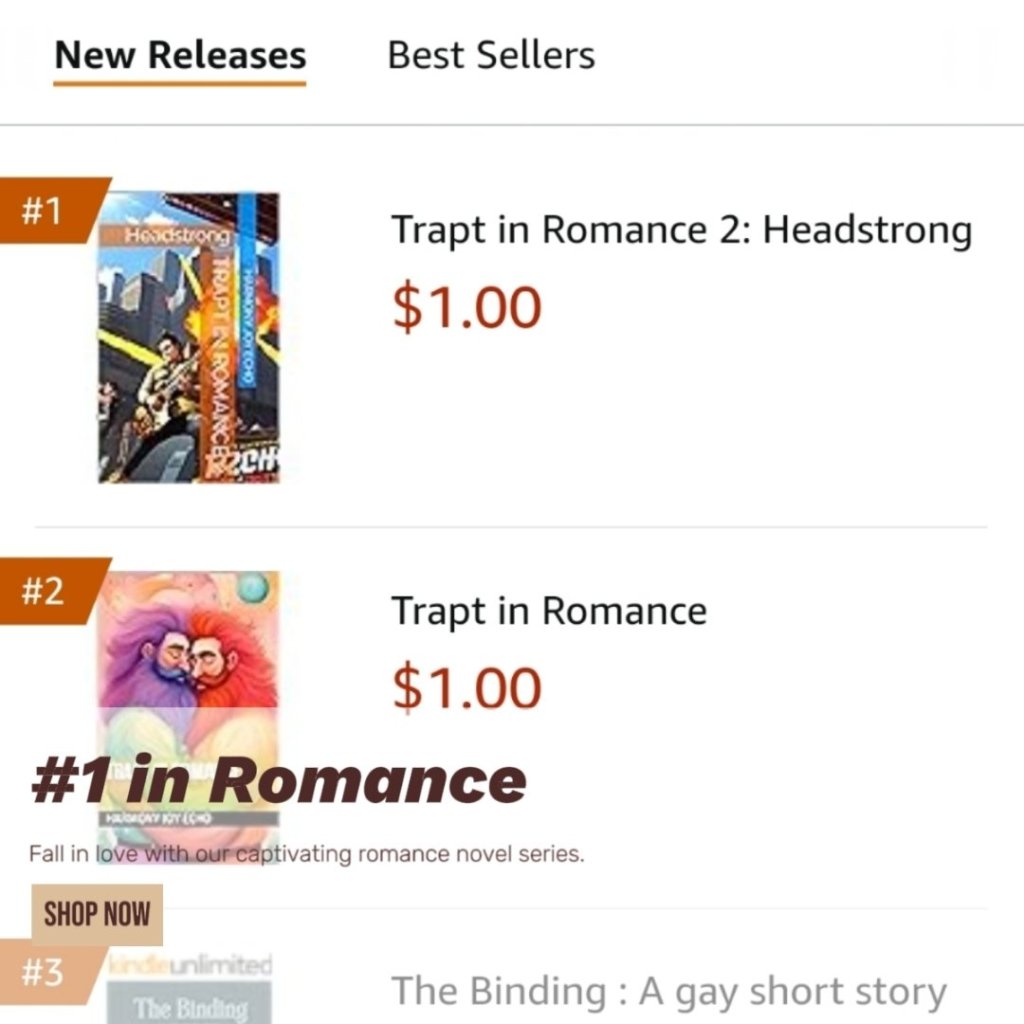
Task: Open the Trapt in Romance title link
Action: (548, 611)
